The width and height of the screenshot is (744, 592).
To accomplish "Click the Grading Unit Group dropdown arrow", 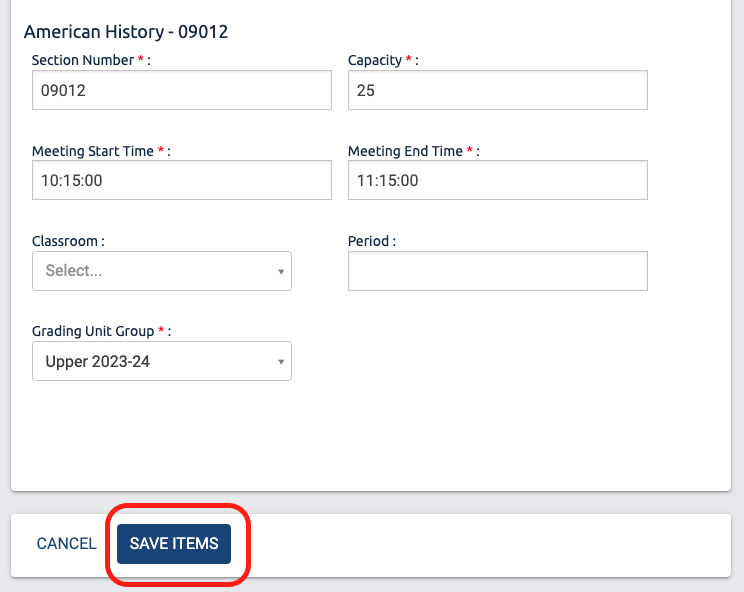I will tap(280, 363).
